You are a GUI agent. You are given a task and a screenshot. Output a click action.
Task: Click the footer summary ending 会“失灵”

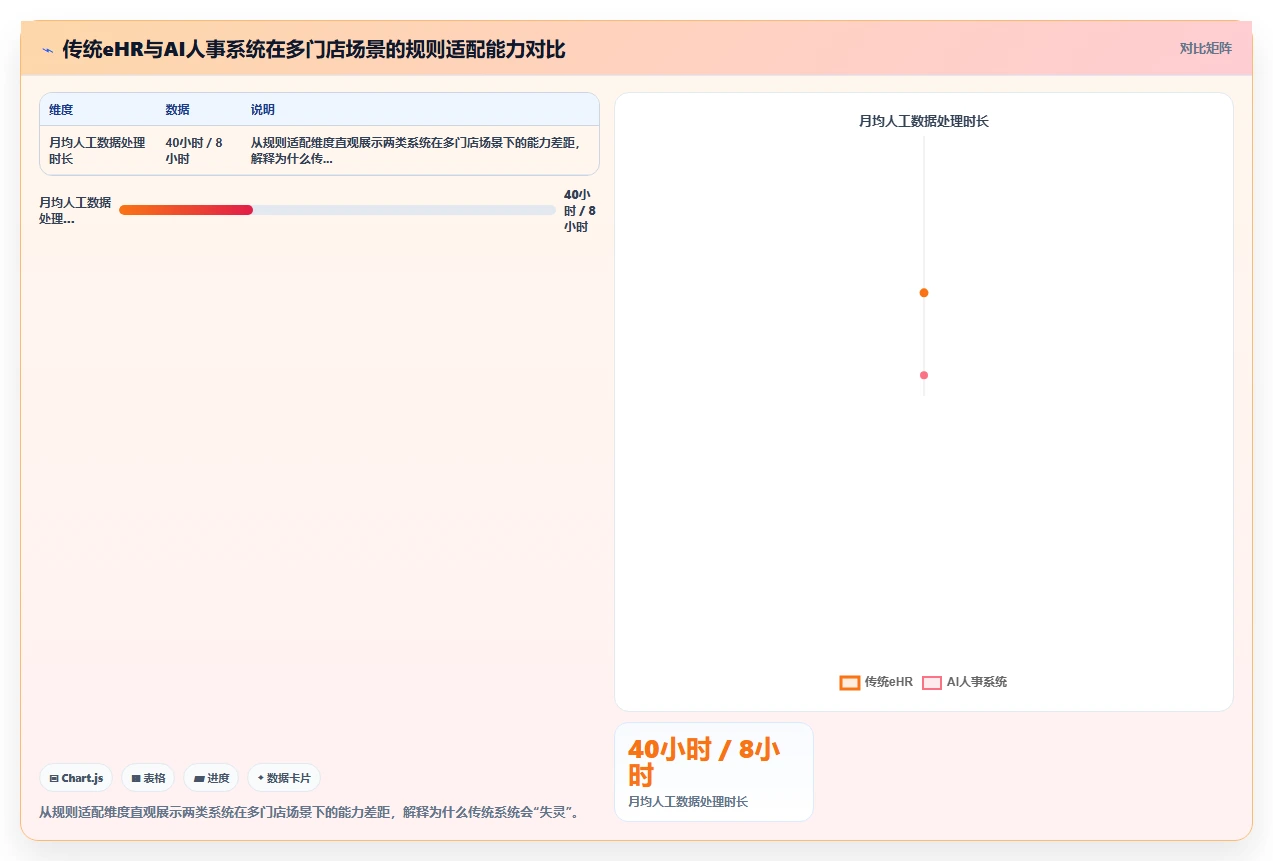[x=310, y=813]
